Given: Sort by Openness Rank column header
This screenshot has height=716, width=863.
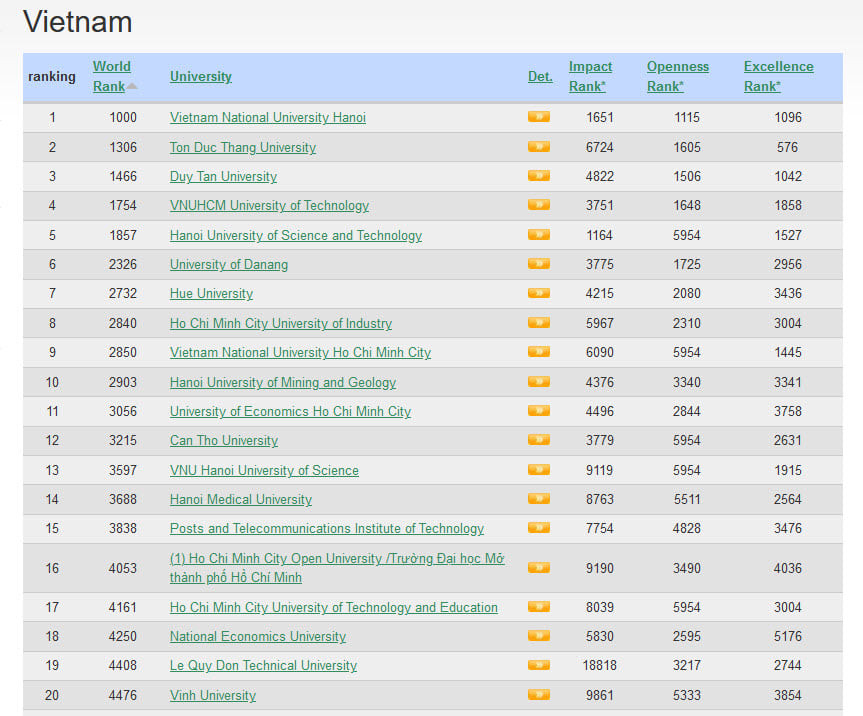Looking at the screenshot, I should 677,76.
